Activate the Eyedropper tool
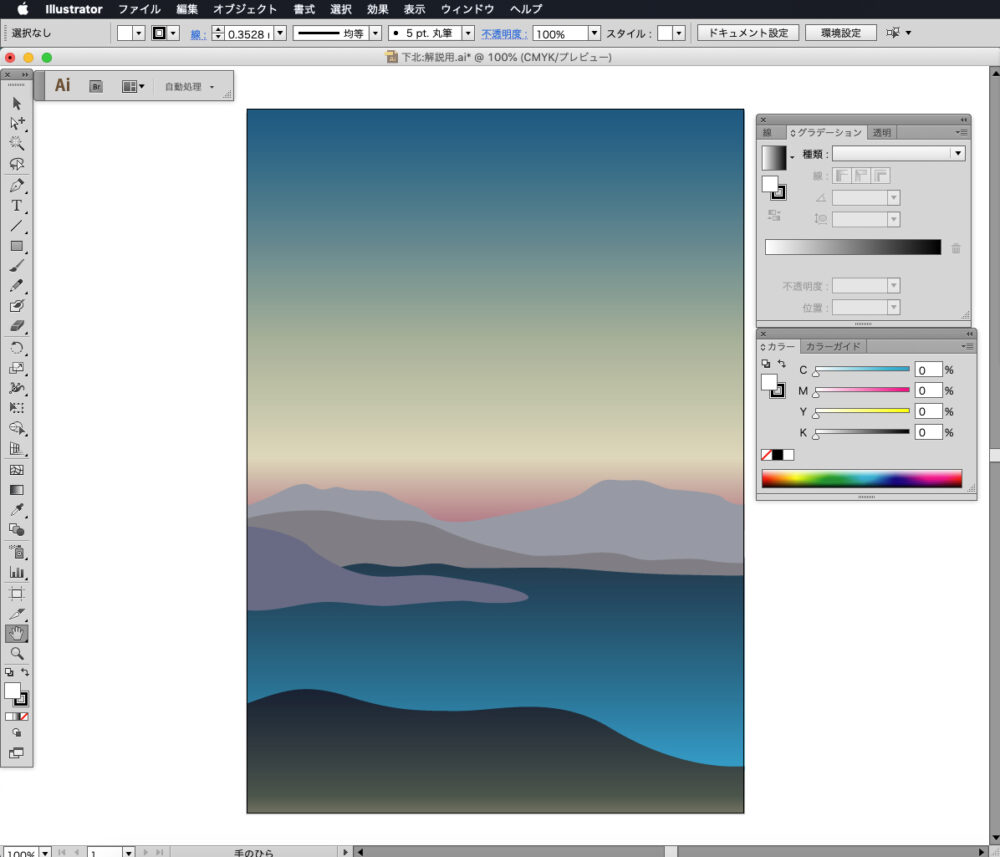 point(17,510)
